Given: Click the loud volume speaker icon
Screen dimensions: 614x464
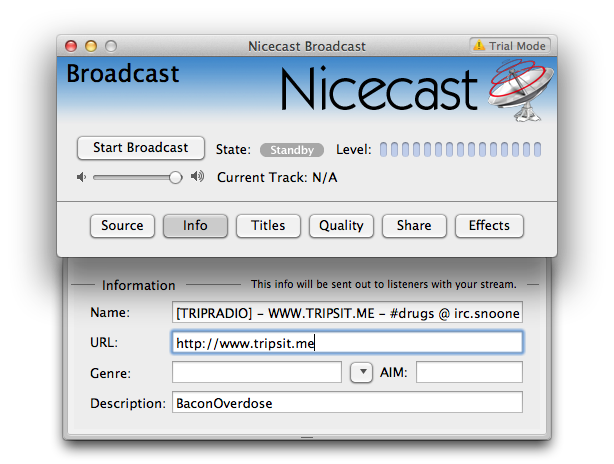Looking at the screenshot, I should tap(197, 177).
